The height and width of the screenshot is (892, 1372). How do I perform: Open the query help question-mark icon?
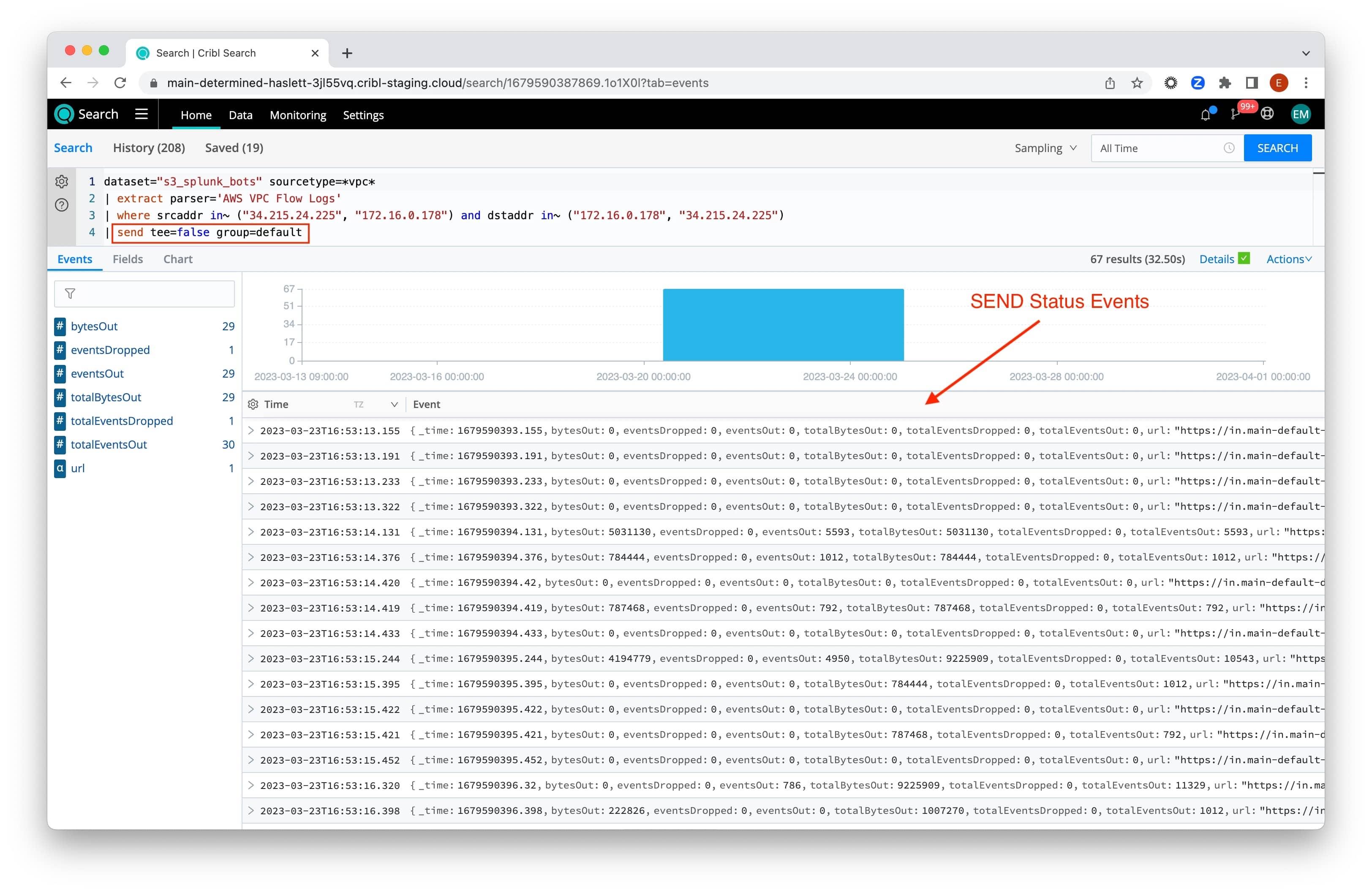click(62, 205)
